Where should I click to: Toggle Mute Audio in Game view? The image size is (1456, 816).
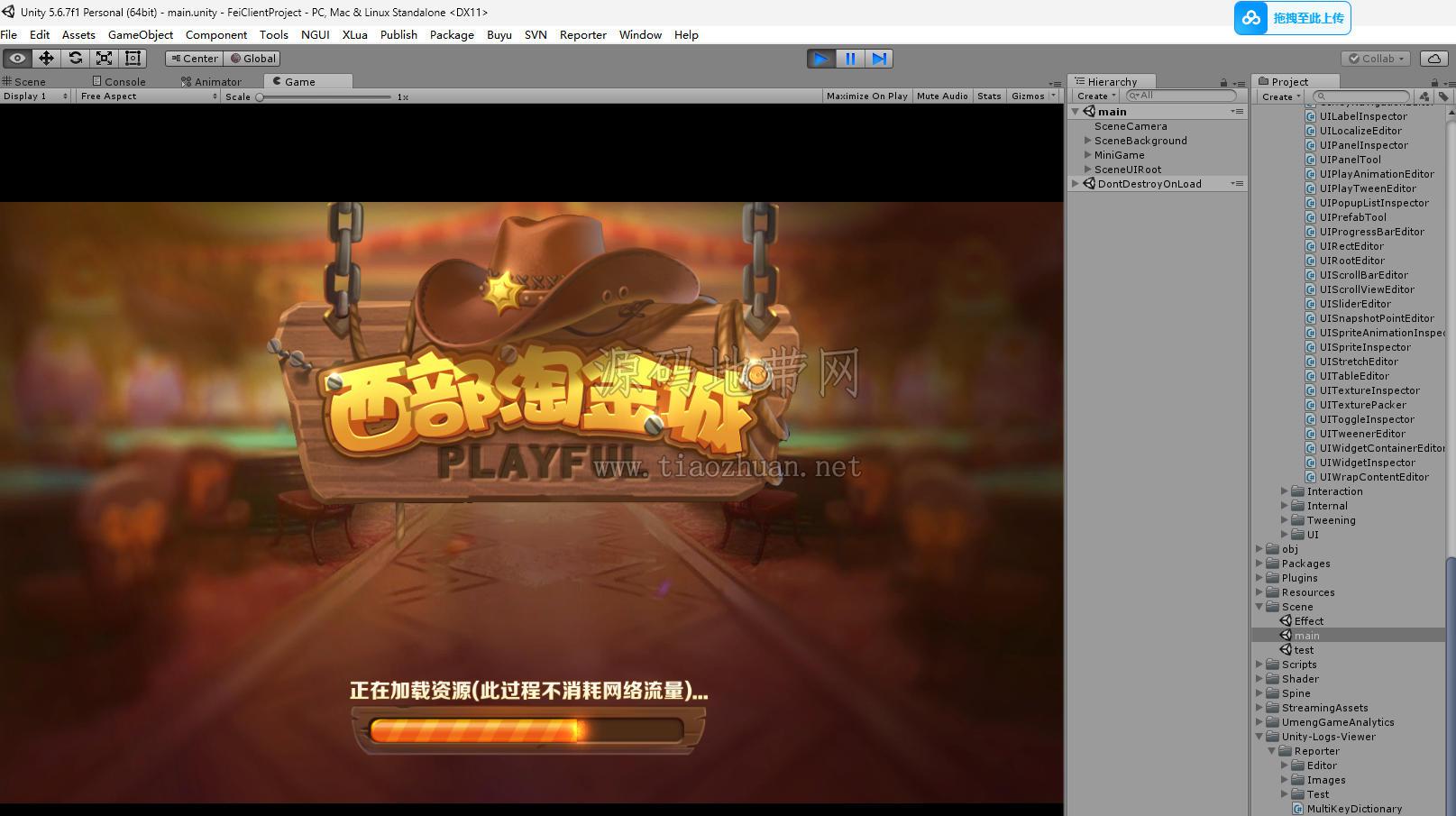942,96
